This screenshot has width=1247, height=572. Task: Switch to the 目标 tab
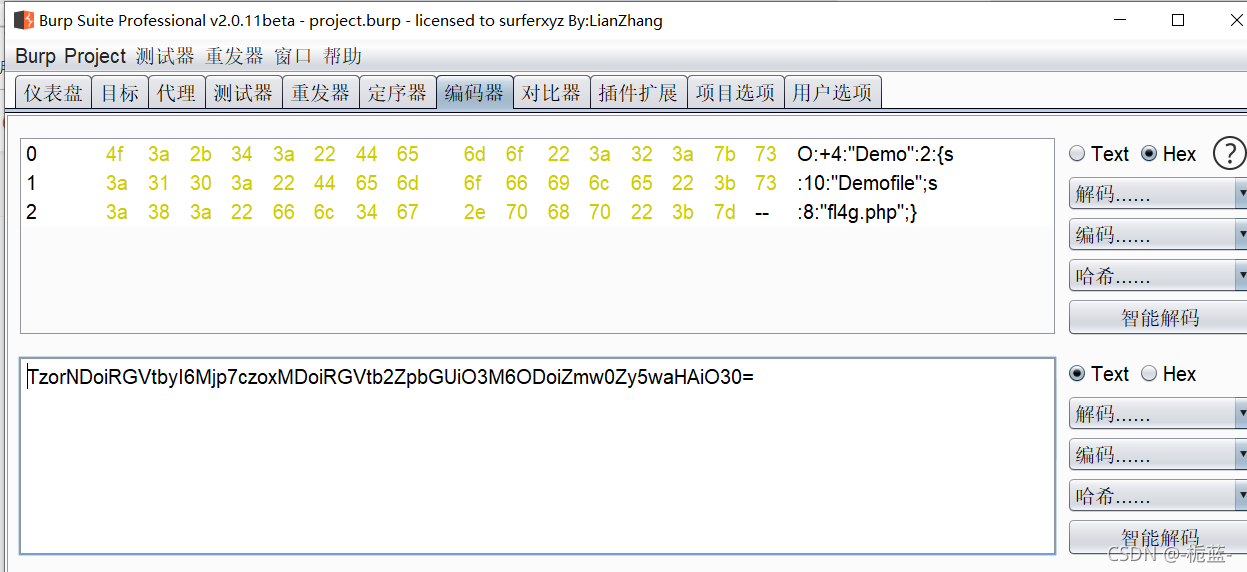120,92
